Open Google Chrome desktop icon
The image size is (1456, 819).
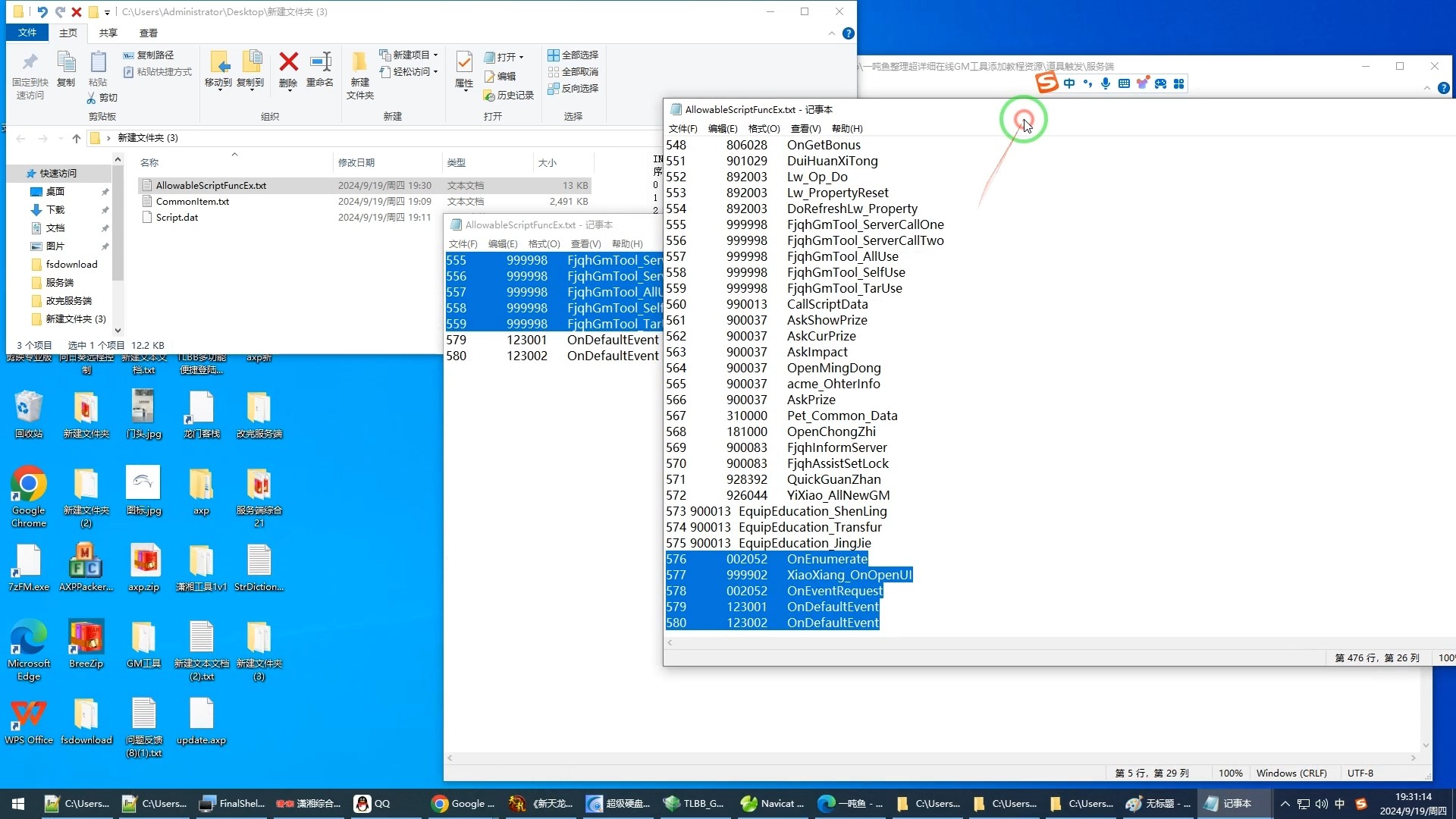coord(29,497)
